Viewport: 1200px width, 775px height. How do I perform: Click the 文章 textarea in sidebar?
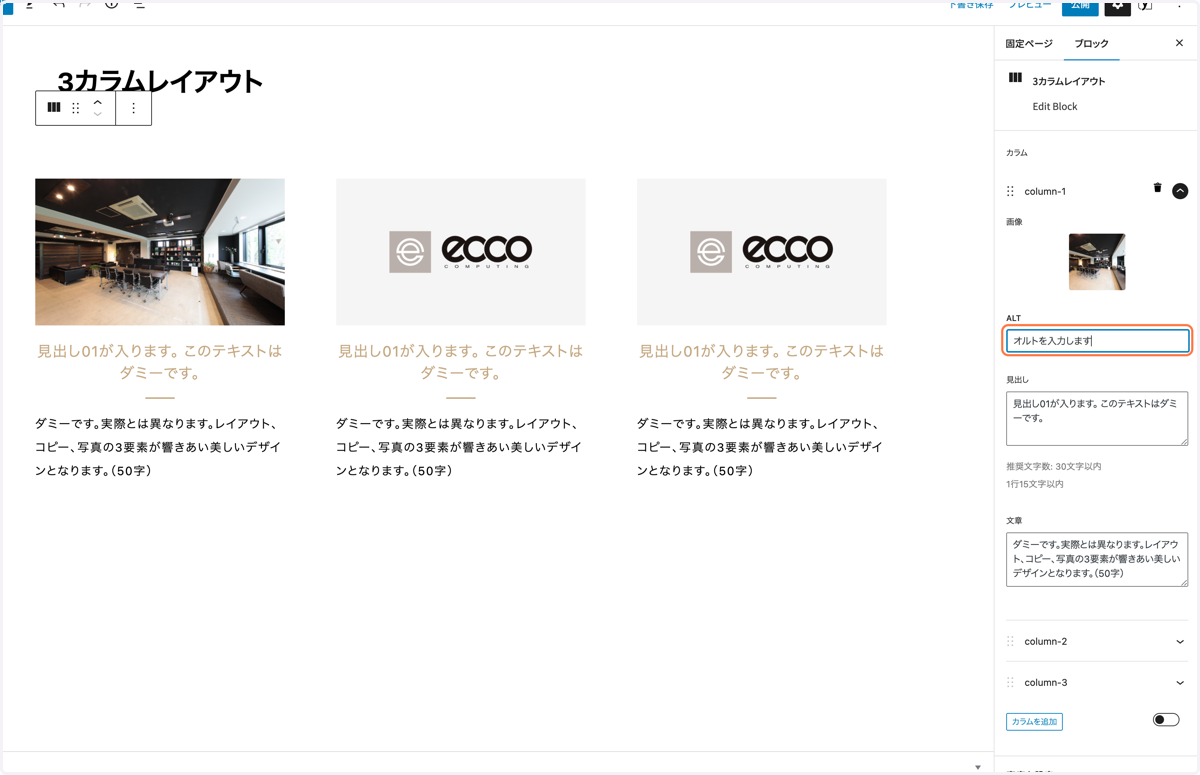tap(1097, 559)
